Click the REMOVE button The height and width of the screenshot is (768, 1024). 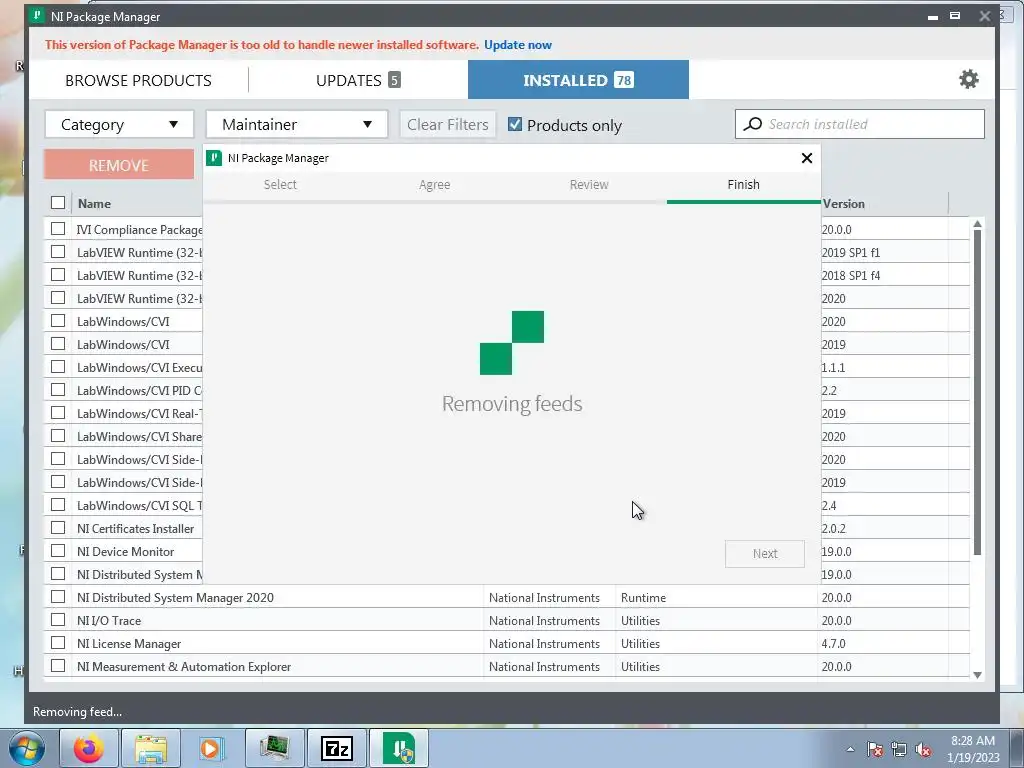119,165
